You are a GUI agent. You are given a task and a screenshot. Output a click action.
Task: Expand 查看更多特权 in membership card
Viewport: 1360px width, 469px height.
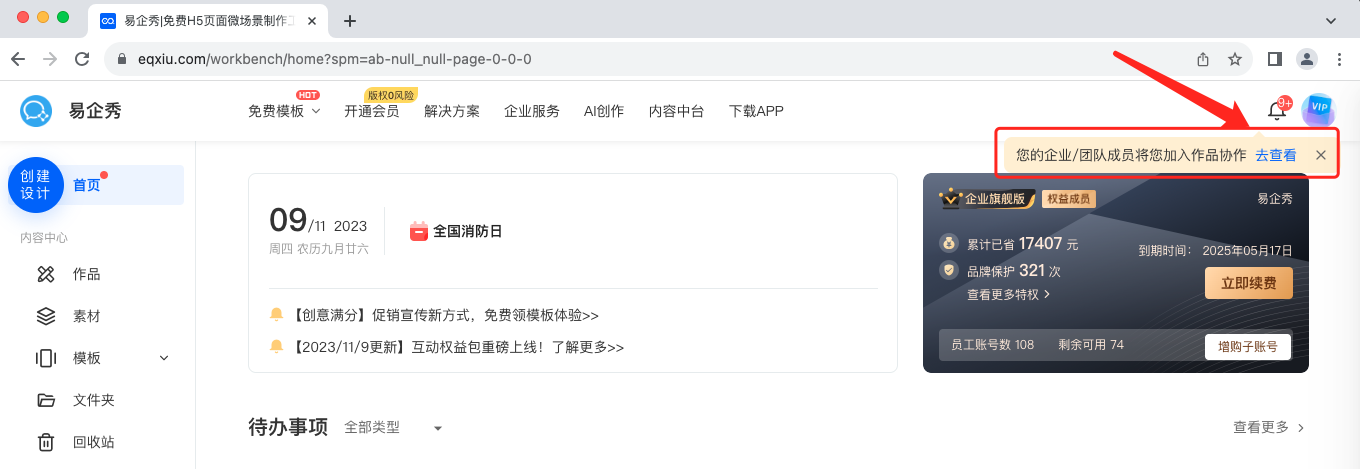(x=1008, y=295)
